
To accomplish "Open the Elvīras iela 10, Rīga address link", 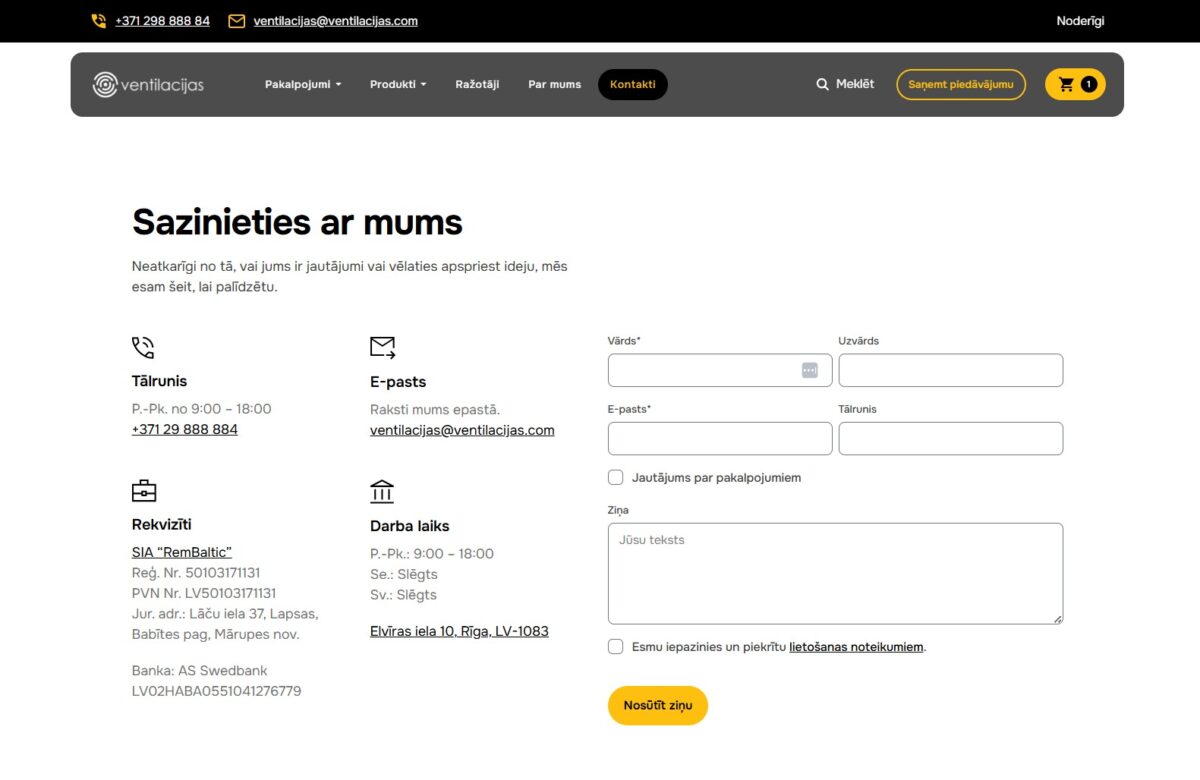I will coord(459,632).
